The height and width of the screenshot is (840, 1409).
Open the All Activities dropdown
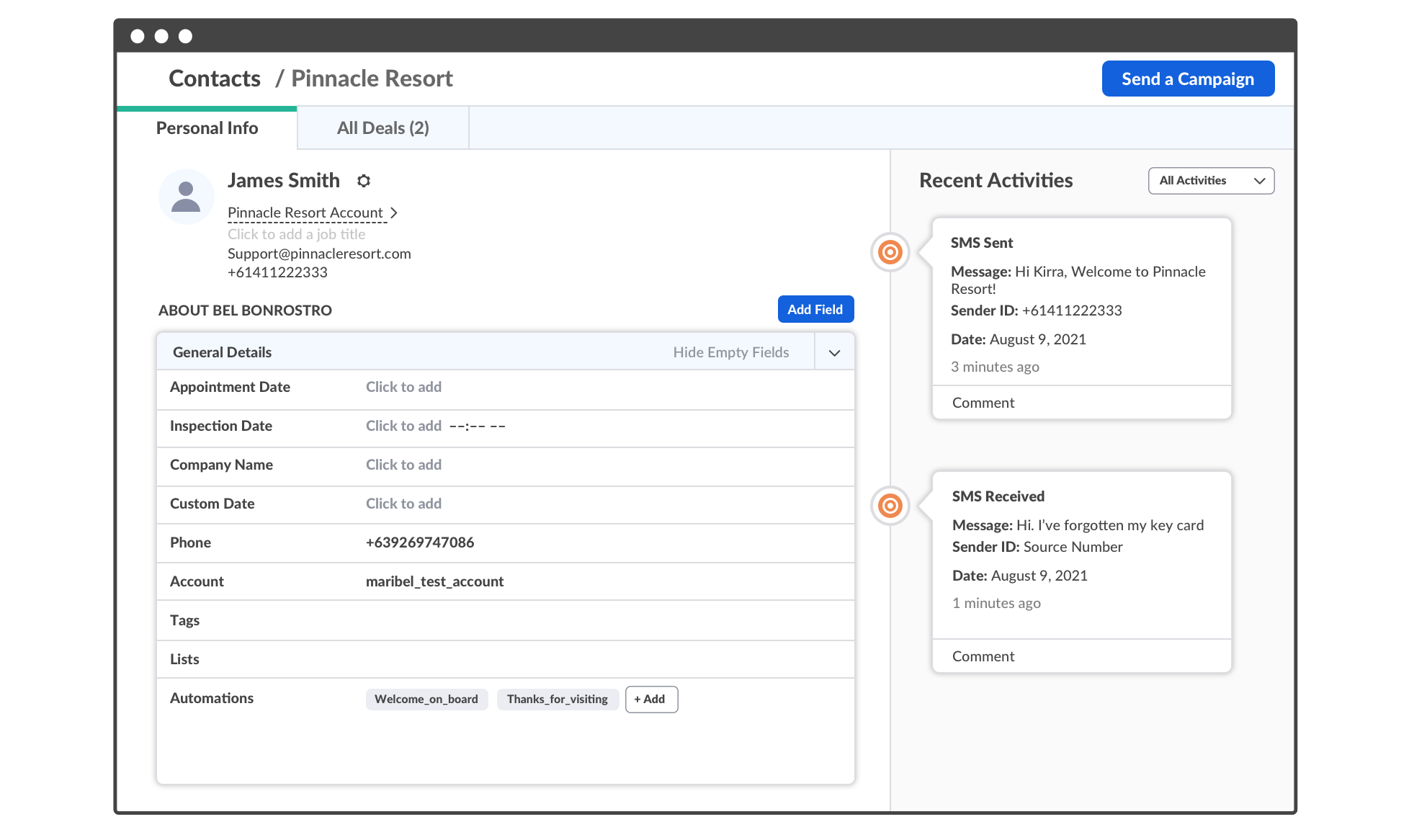coord(1211,181)
